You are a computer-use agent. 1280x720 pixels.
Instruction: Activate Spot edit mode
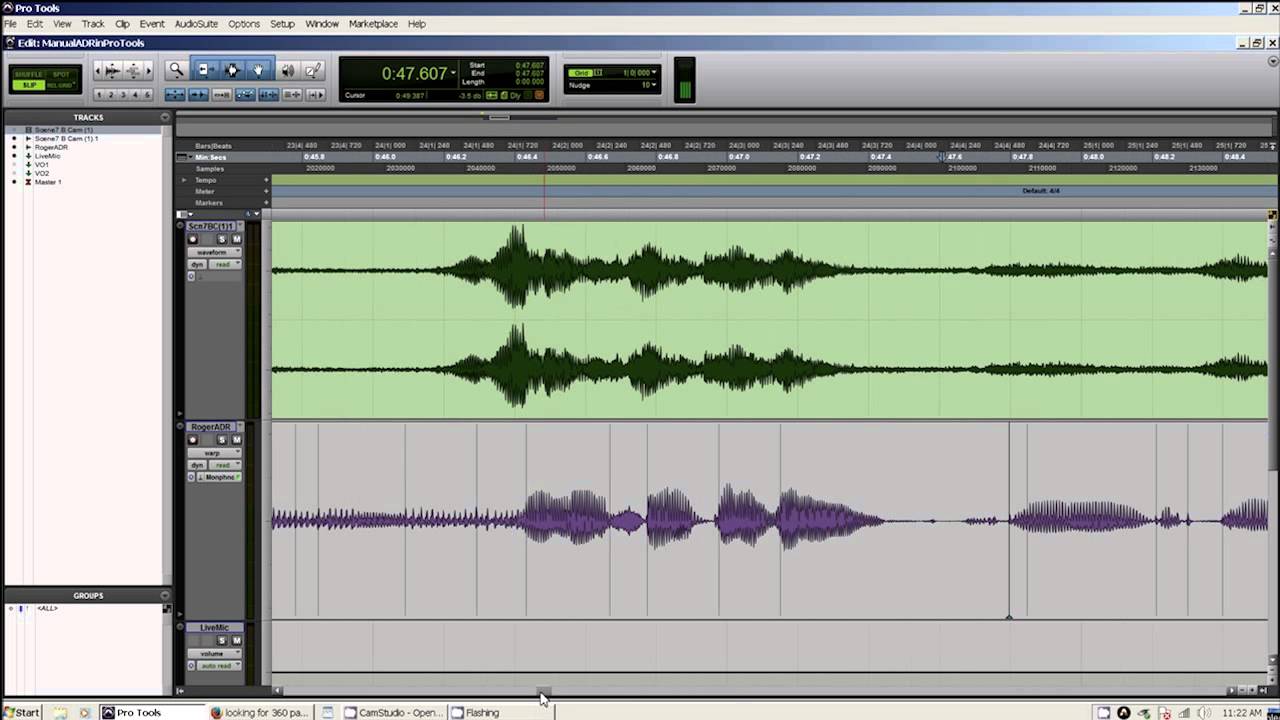pyautogui.click(x=62, y=74)
